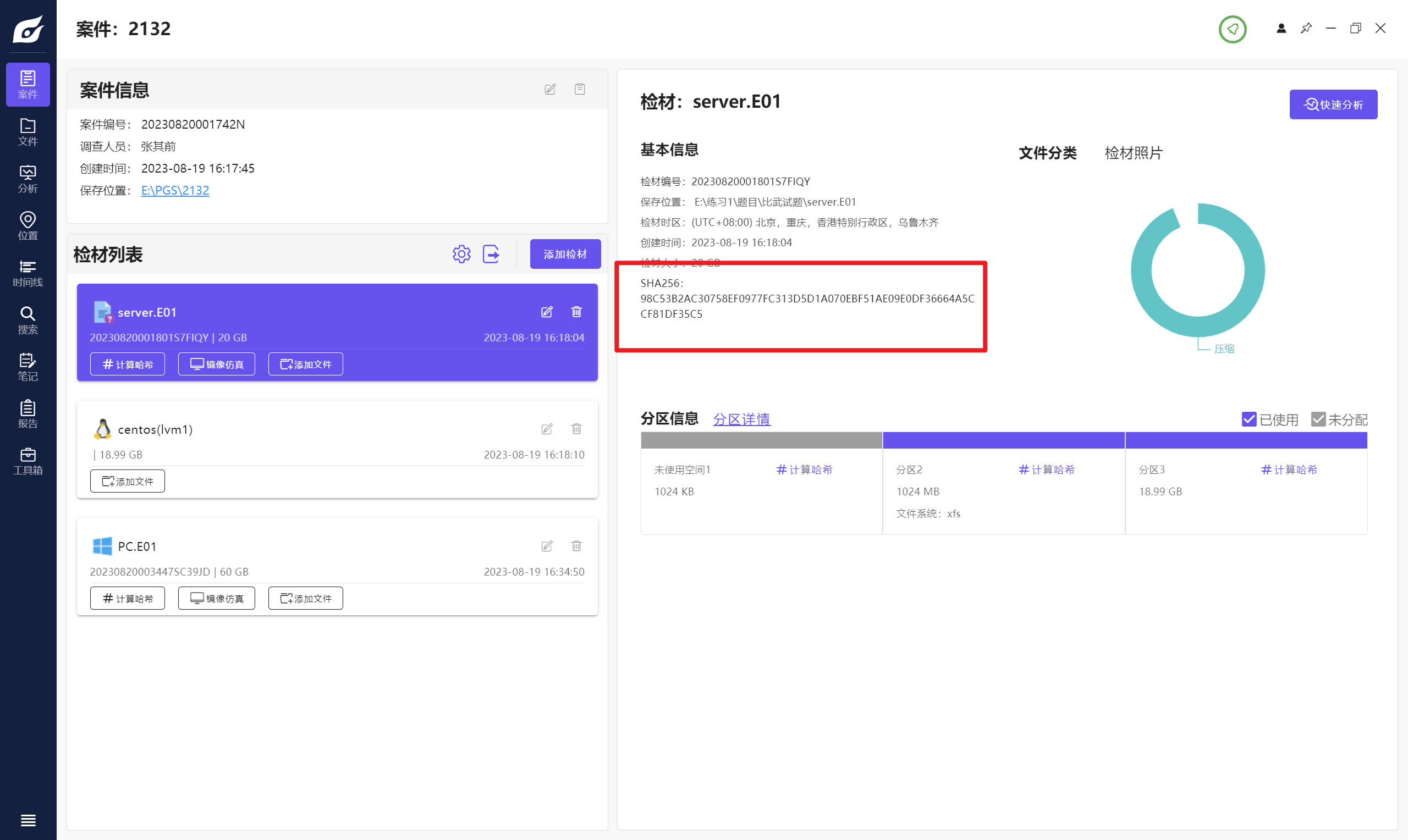Expand the sidebar hamburger menu

pyautogui.click(x=28, y=820)
